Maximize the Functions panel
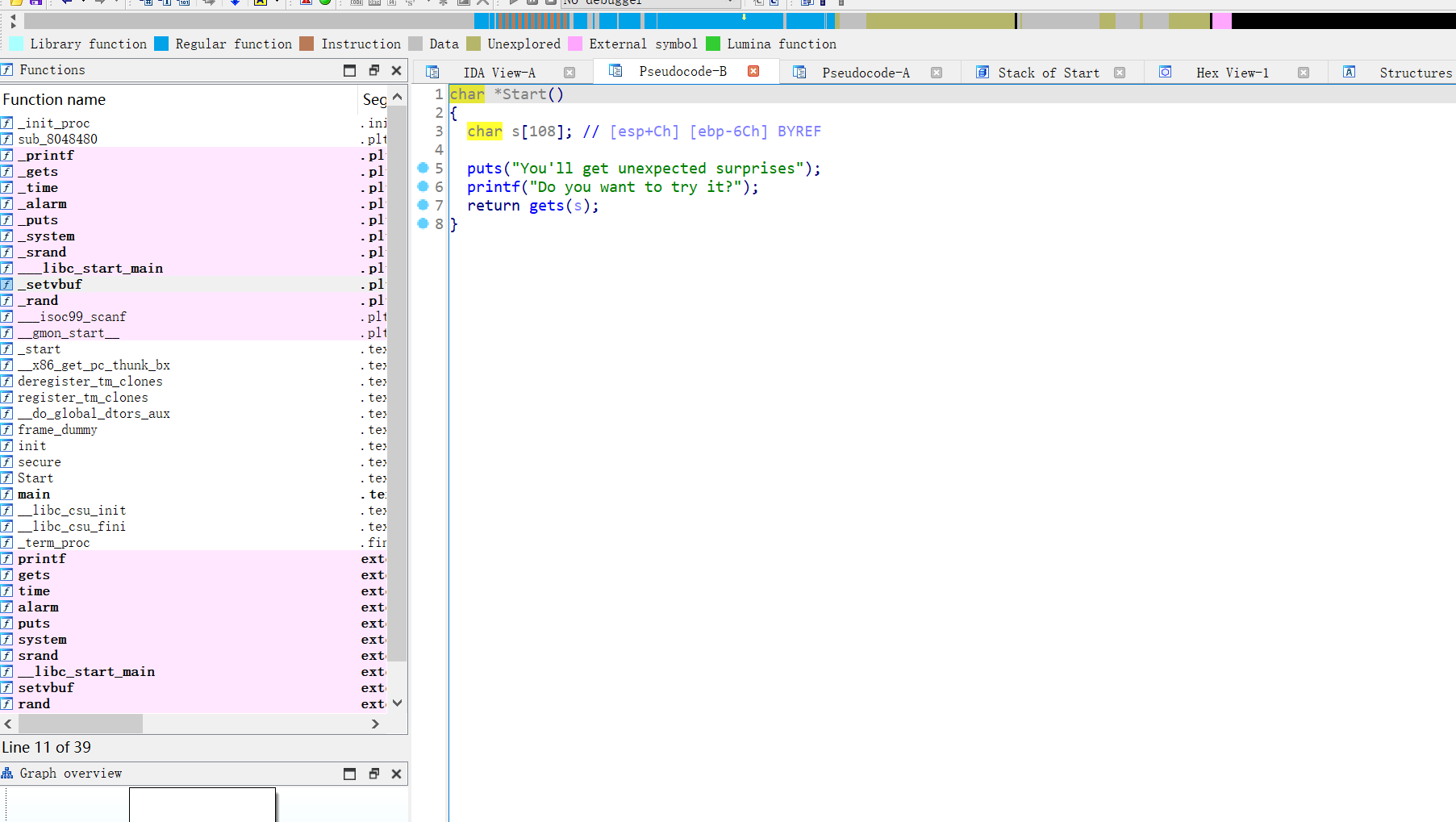The image size is (1456, 822). pyautogui.click(x=349, y=70)
